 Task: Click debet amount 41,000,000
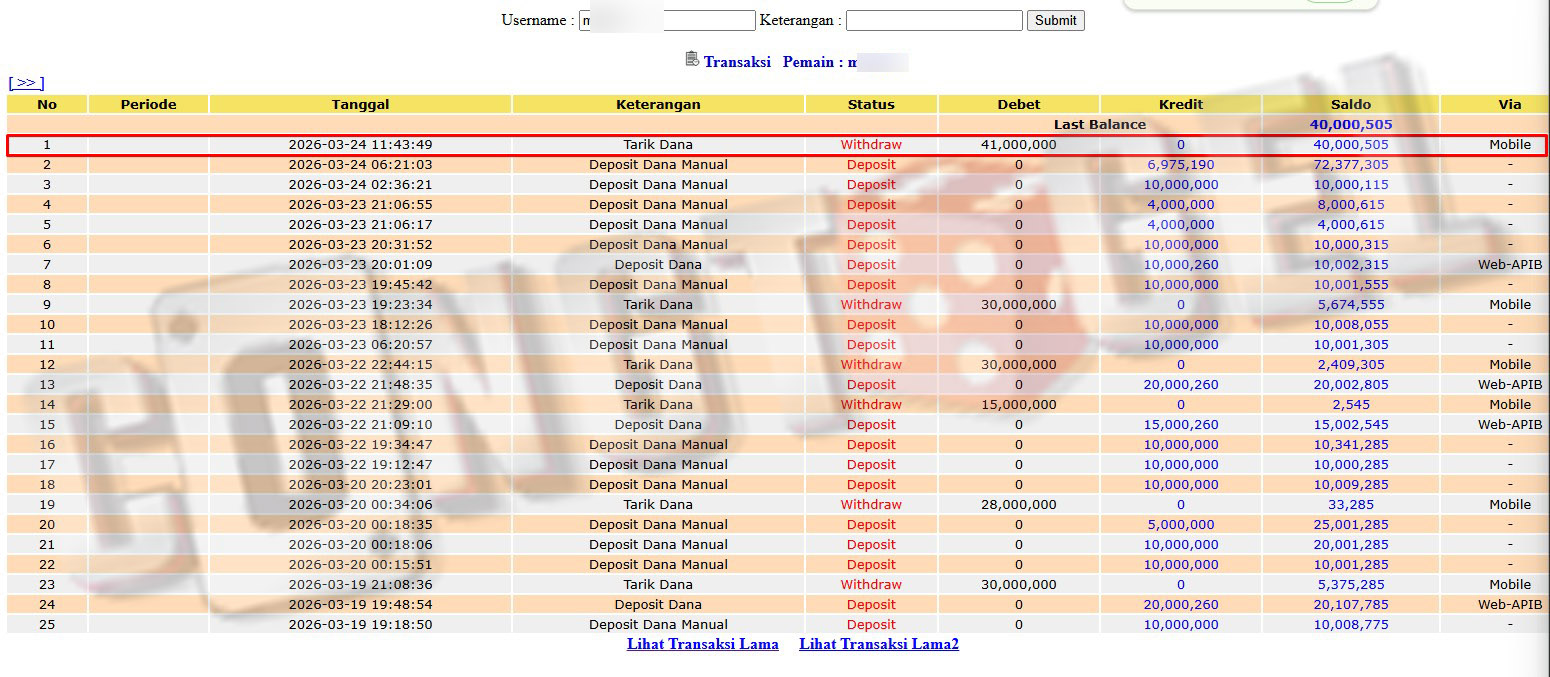tap(1019, 145)
